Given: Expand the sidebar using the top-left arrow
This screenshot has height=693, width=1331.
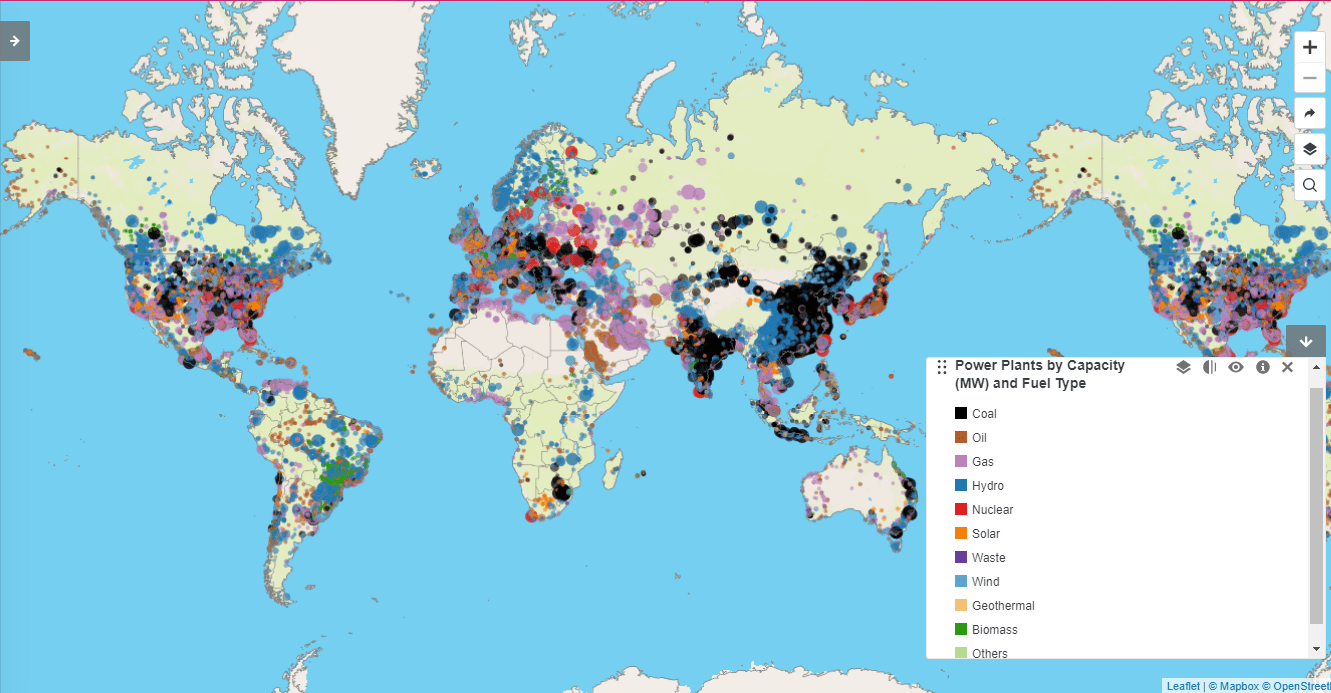Looking at the screenshot, I should tap(14, 41).
